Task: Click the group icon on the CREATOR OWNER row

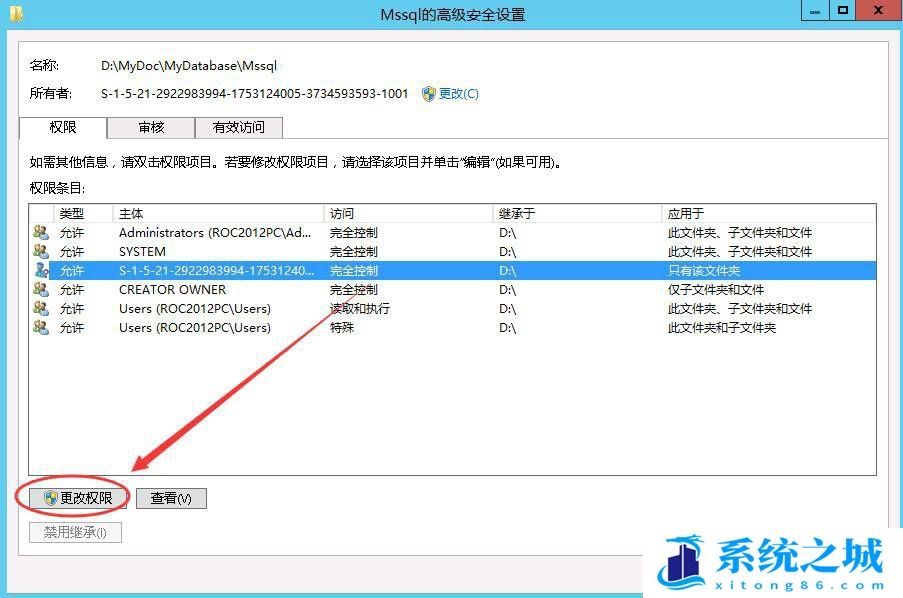Action: pyautogui.click(x=41, y=290)
